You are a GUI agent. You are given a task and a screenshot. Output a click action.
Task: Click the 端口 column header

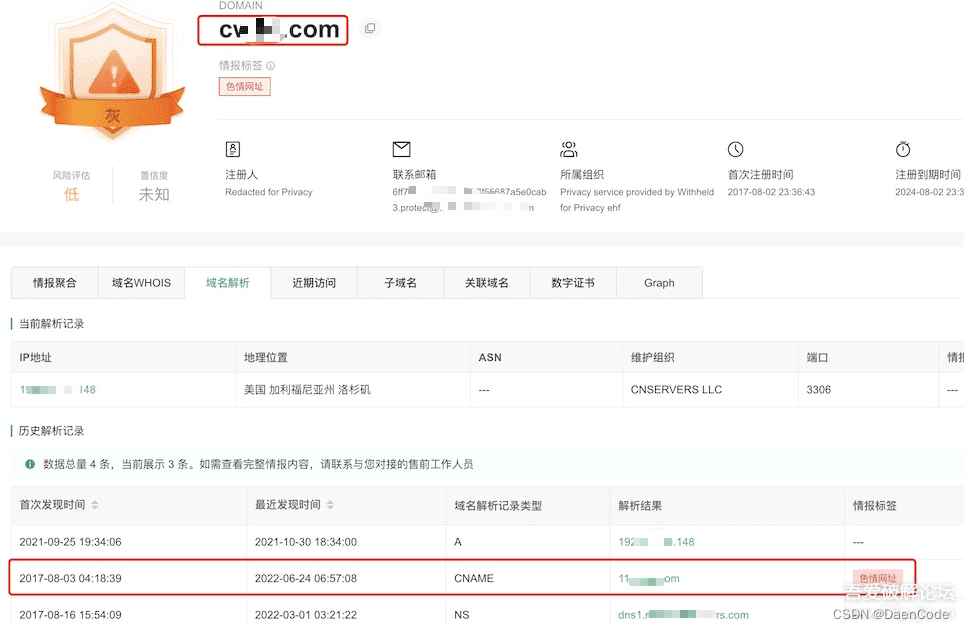tap(817, 357)
